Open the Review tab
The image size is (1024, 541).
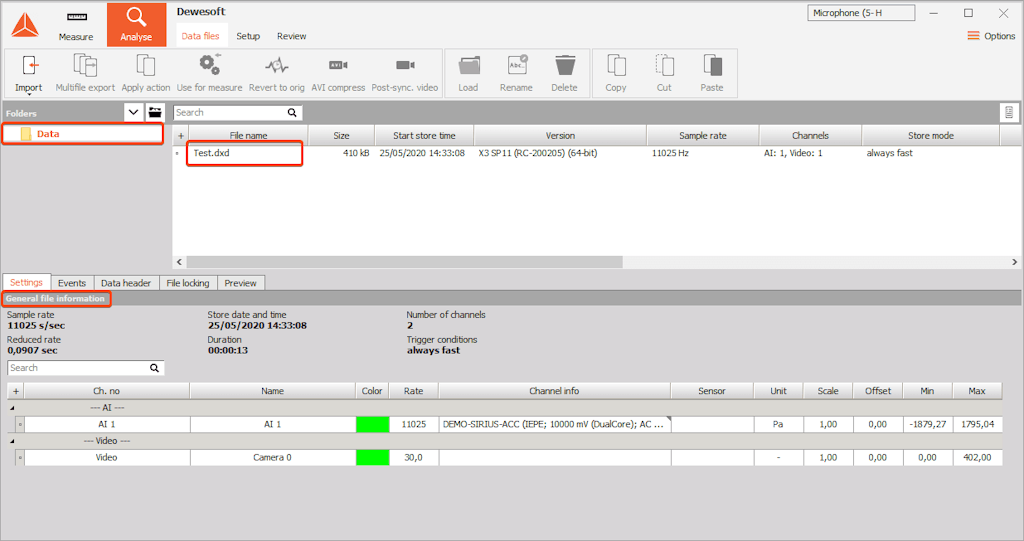(x=291, y=36)
